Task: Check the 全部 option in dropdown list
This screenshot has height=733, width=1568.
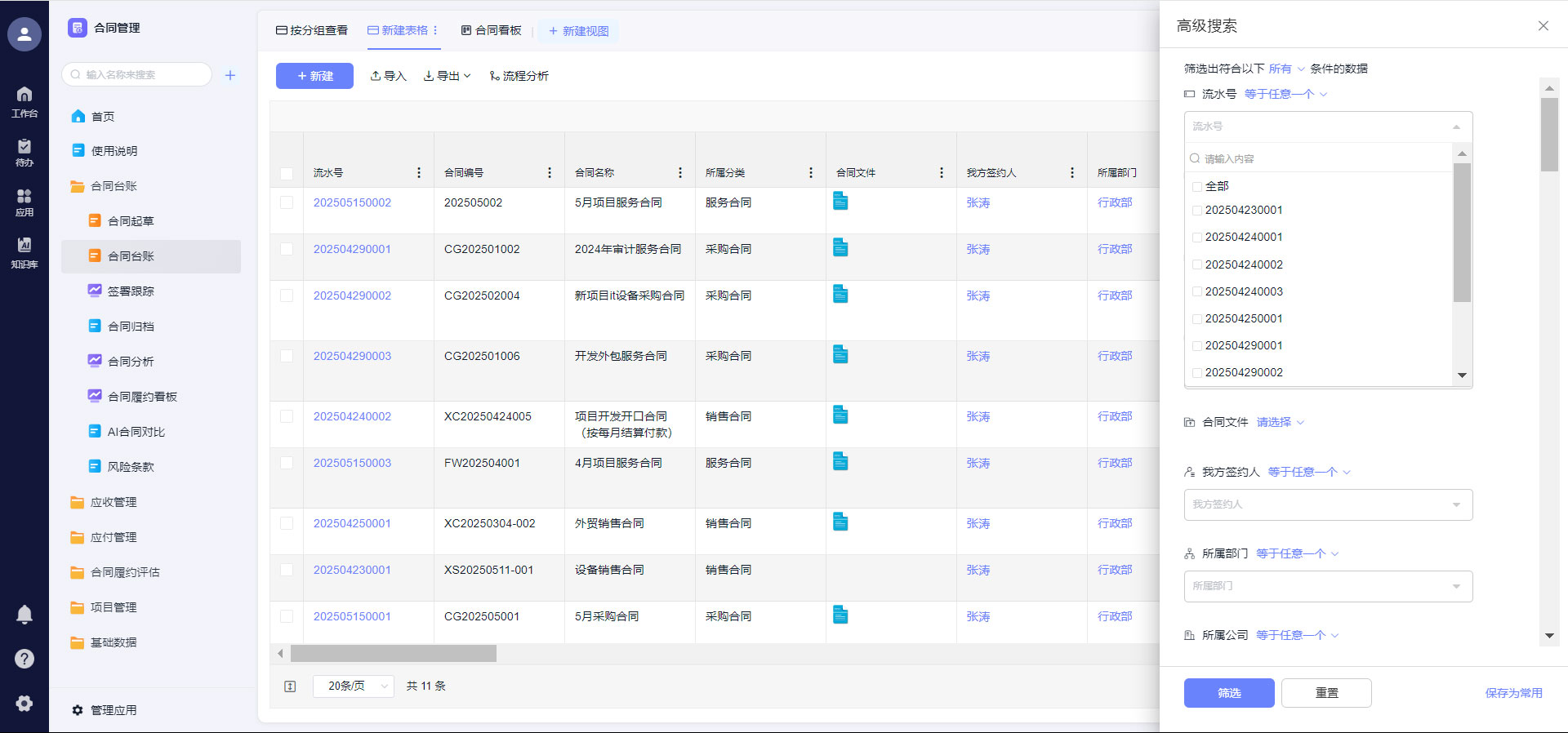Action: 1197,187
